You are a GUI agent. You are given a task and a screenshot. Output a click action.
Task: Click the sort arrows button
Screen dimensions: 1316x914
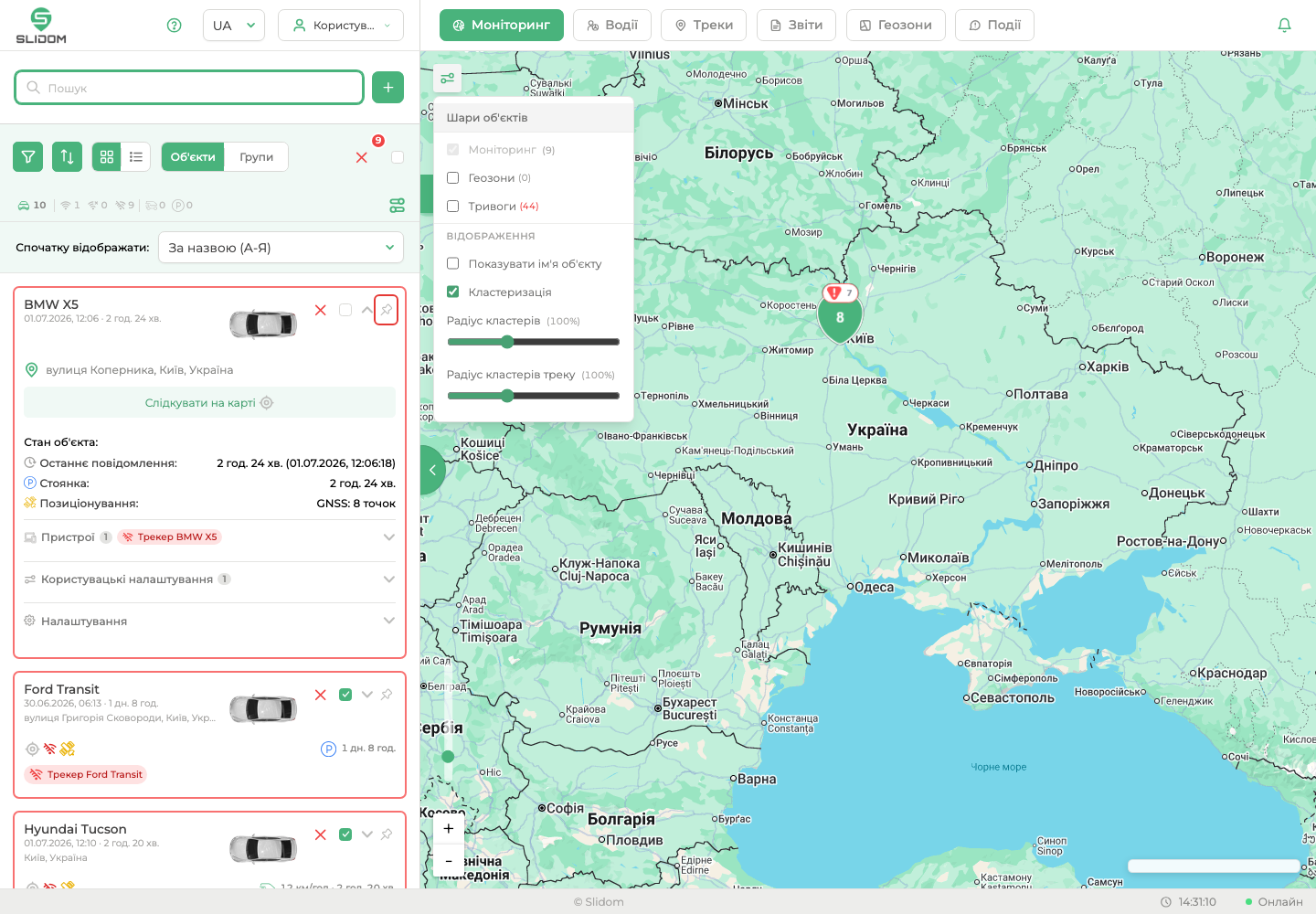(x=68, y=157)
